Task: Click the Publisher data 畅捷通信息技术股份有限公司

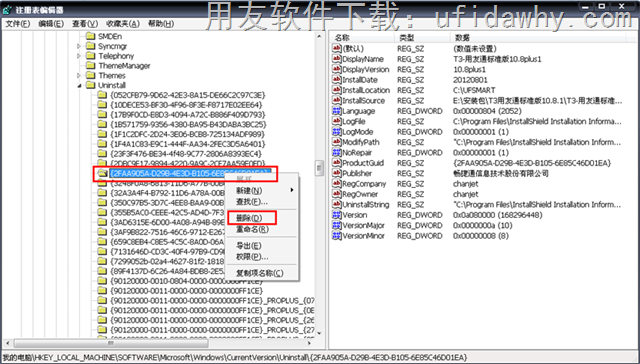Action: tap(501, 173)
